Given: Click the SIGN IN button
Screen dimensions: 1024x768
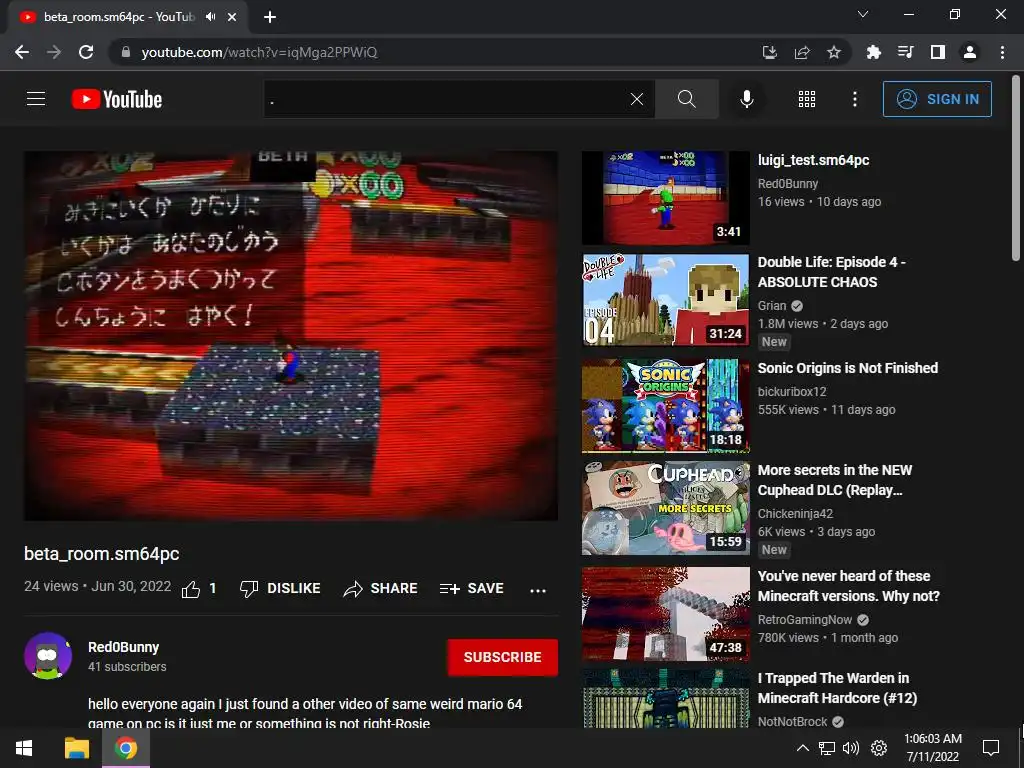Looking at the screenshot, I should click(x=937, y=99).
